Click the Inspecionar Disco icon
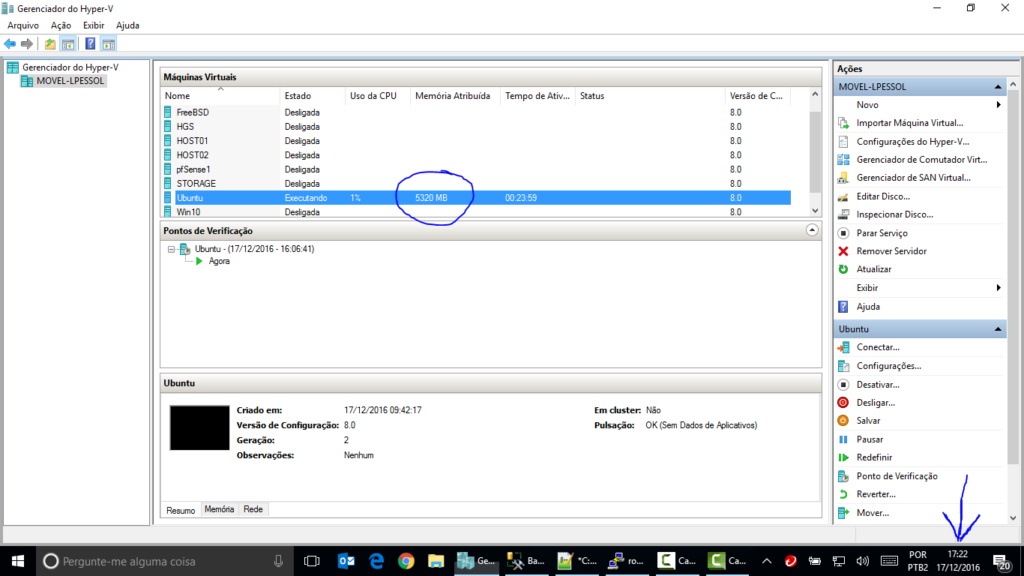 click(x=843, y=214)
